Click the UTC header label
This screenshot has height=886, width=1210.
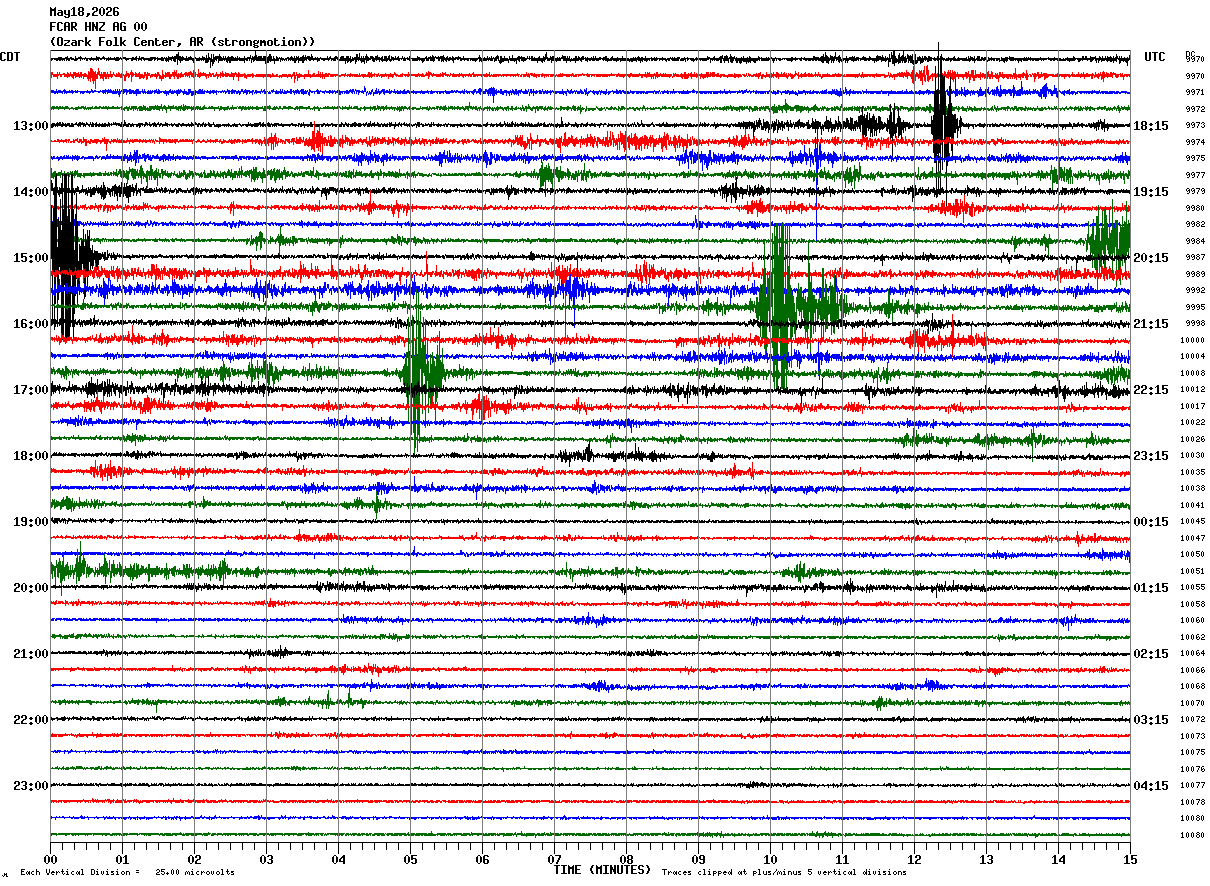click(1155, 57)
